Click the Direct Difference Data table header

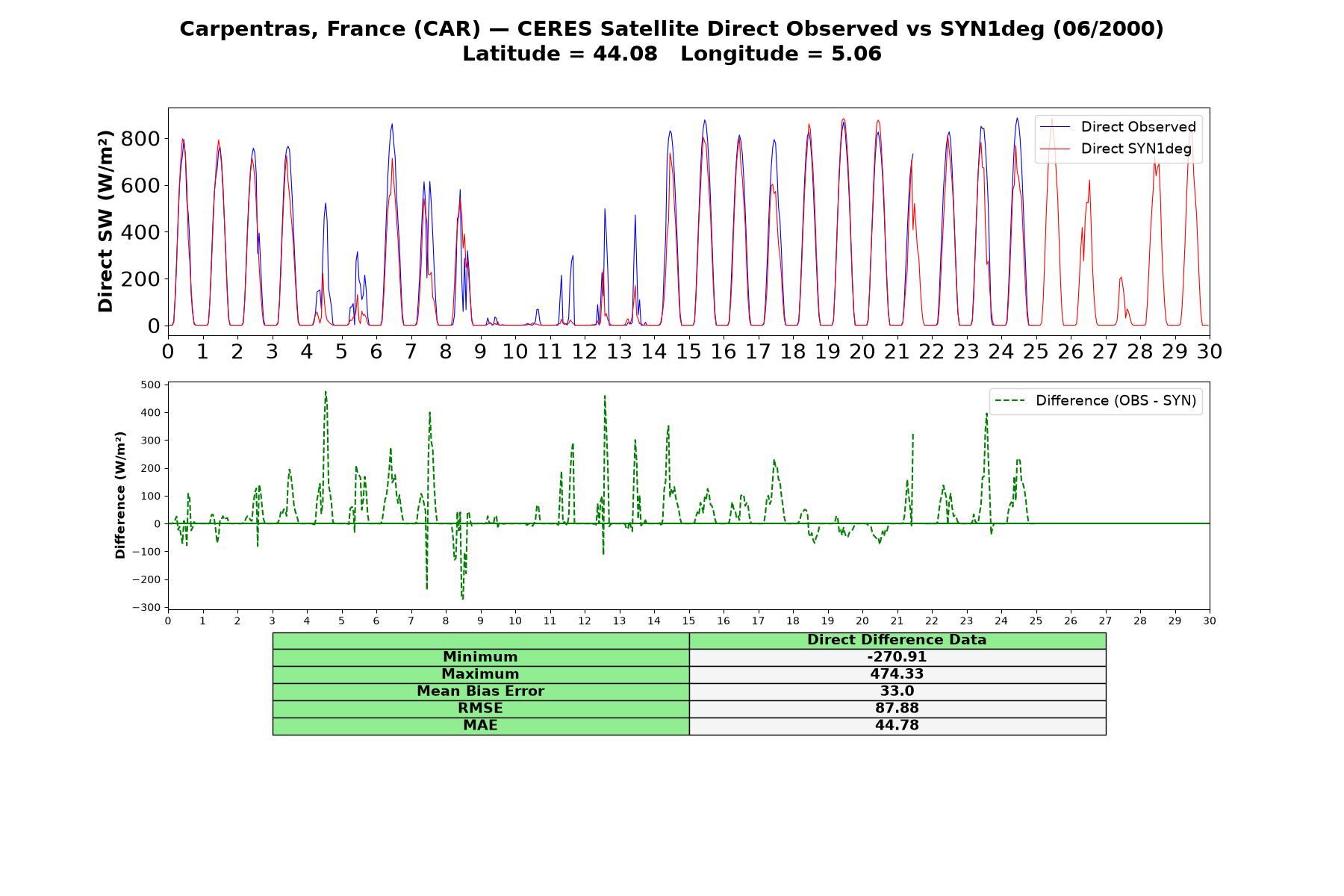(x=897, y=640)
